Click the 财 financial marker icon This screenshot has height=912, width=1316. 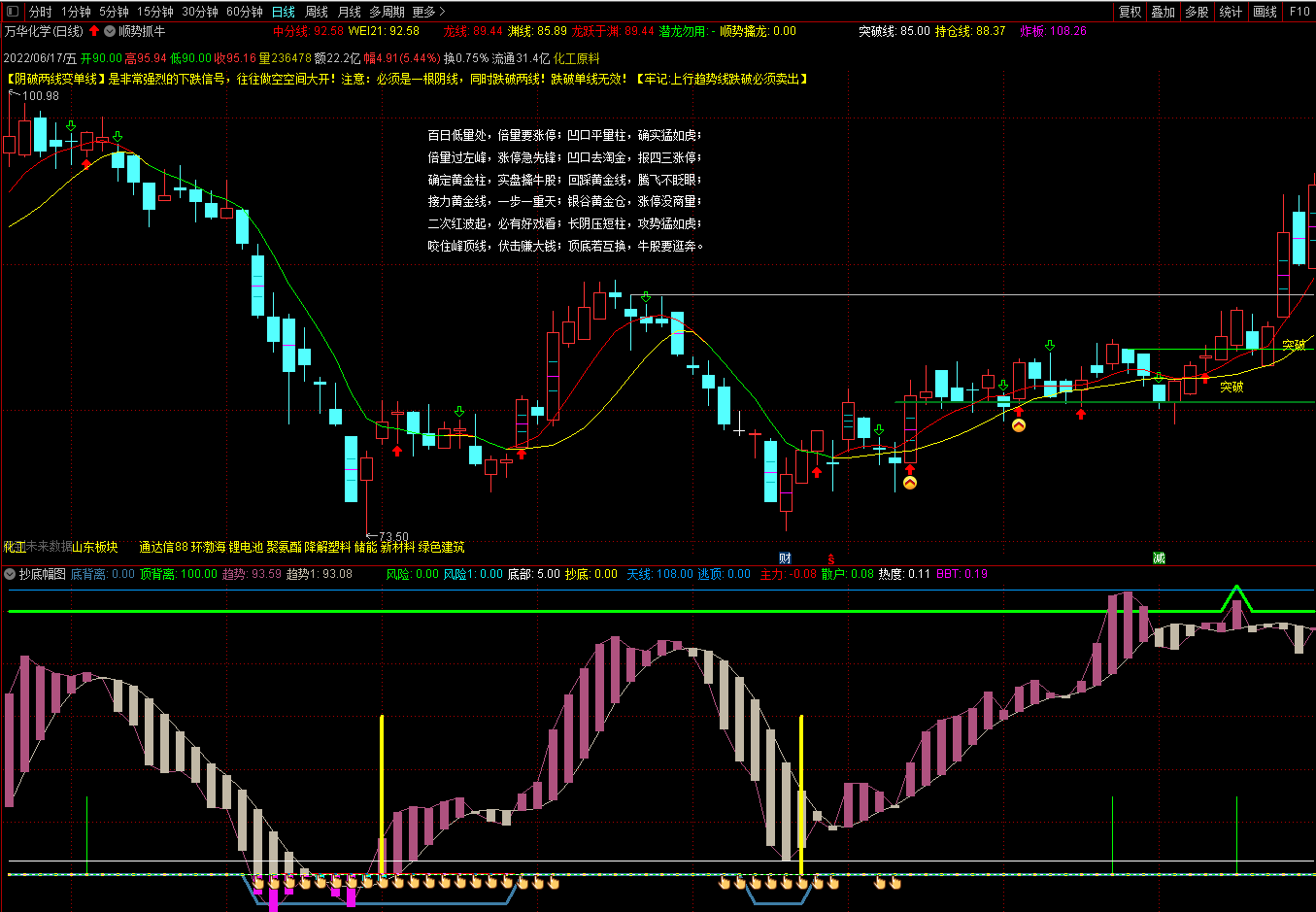(786, 558)
